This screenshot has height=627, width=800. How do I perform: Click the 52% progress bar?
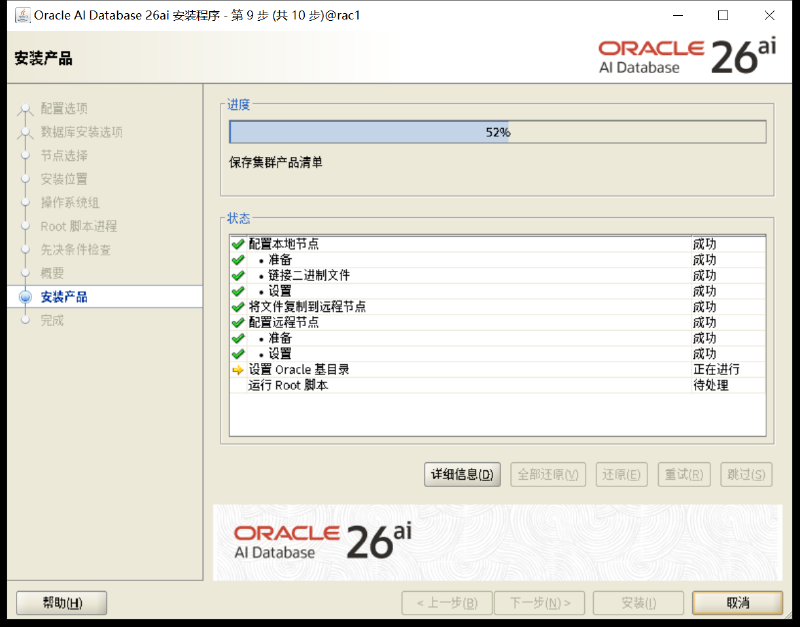[498, 132]
